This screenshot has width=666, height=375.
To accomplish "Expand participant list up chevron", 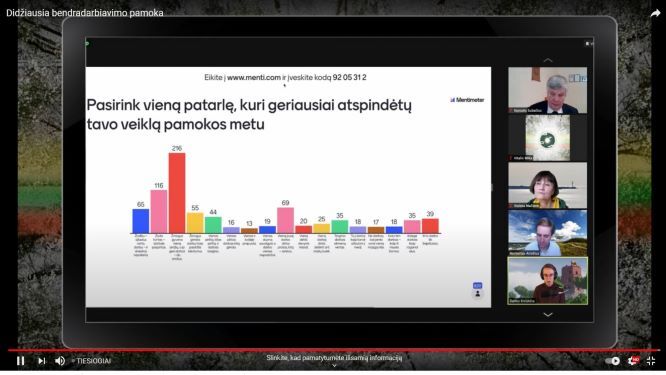I will (x=548, y=60).
